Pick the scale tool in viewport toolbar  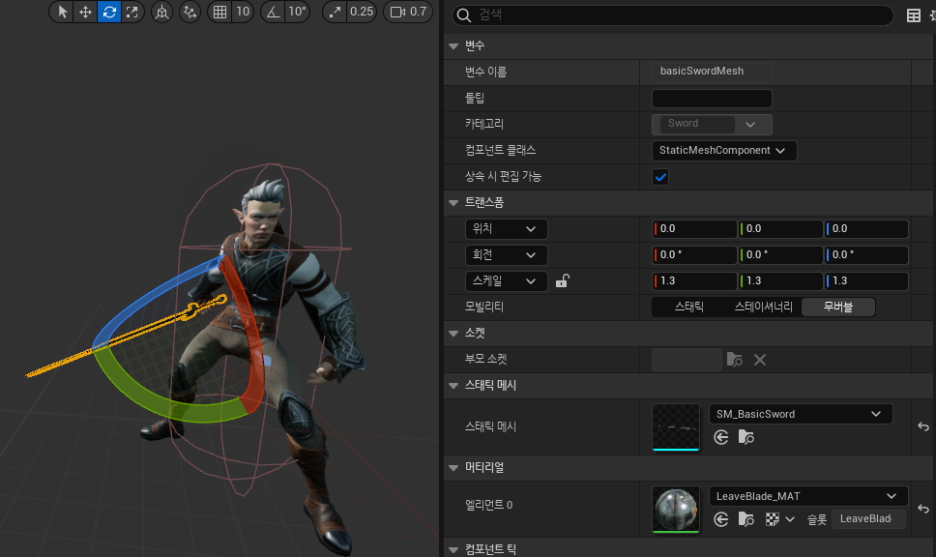click(x=132, y=12)
